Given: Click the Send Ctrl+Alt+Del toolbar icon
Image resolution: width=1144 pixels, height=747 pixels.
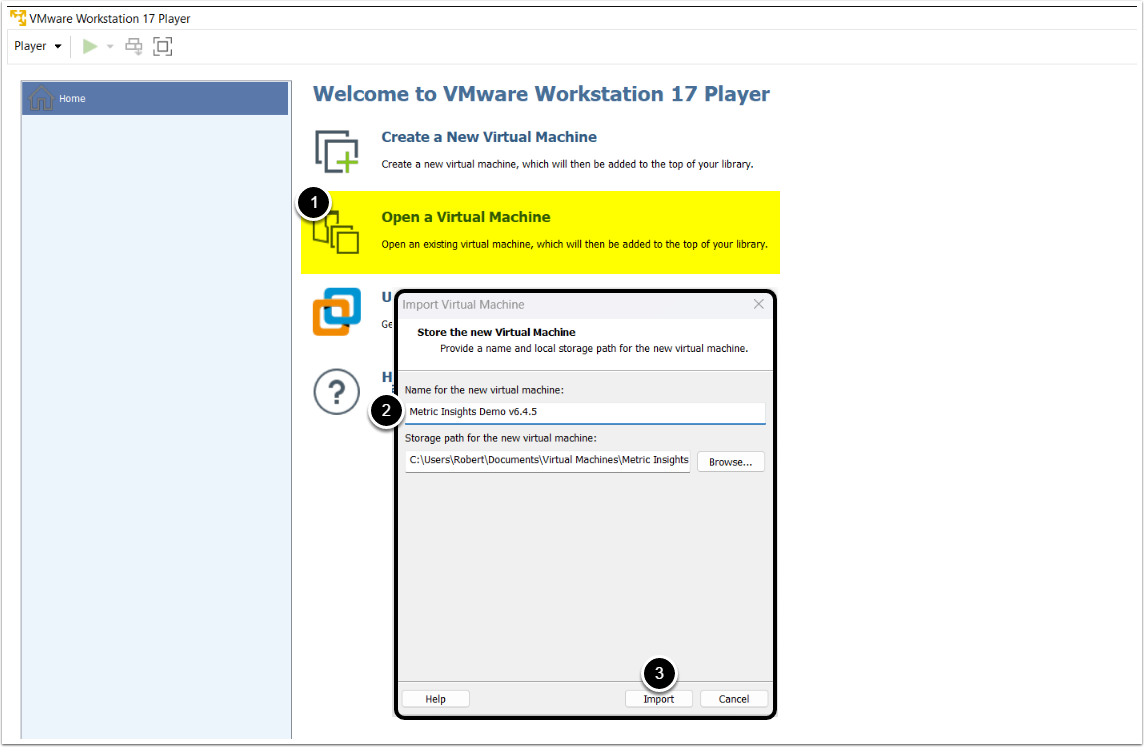Looking at the screenshot, I should pos(134,47).
